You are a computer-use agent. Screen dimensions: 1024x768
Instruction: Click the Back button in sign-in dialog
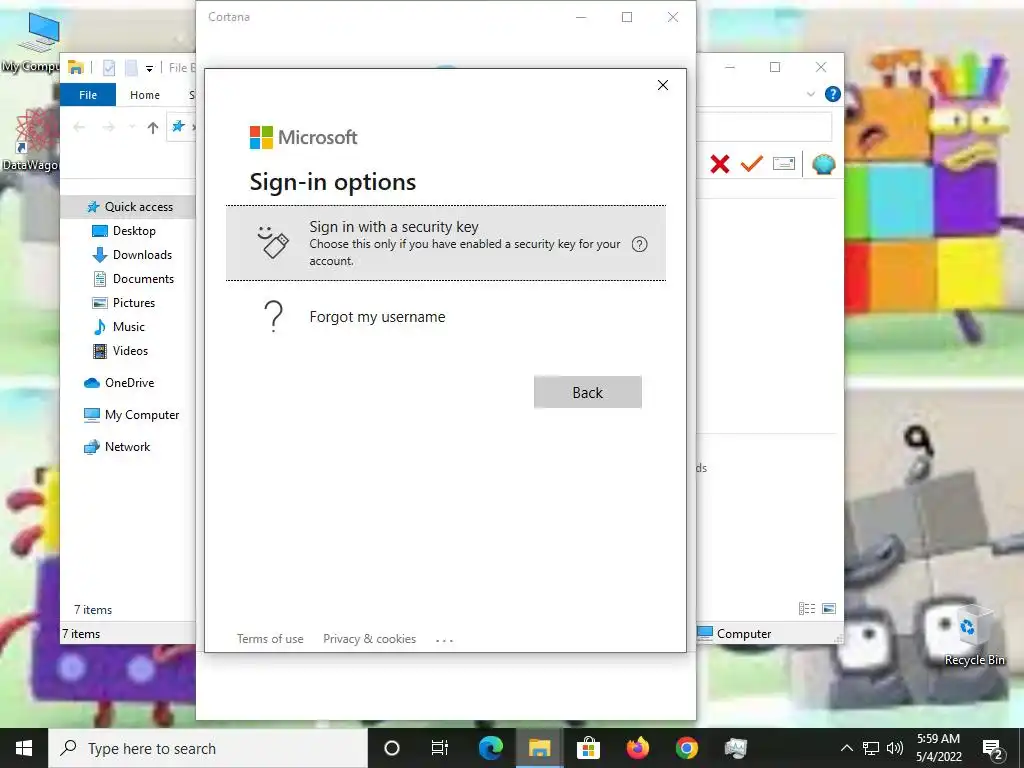(x=587, y=392)
